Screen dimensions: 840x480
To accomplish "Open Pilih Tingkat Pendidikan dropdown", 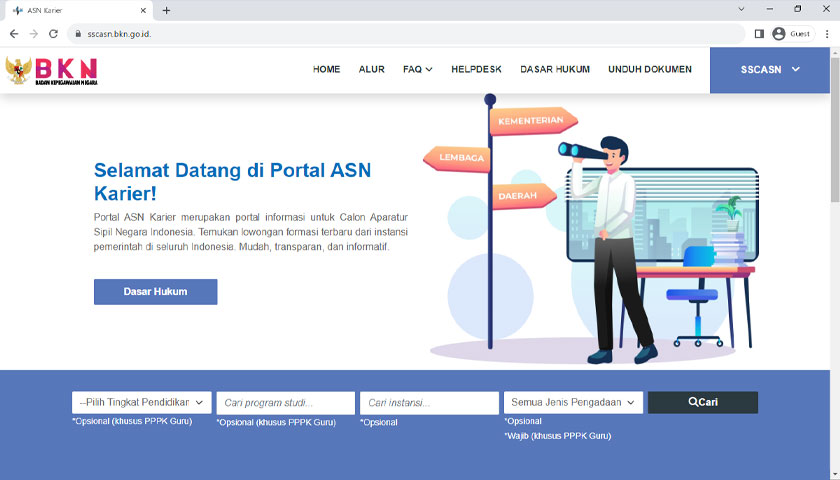I will pyautogui.click(x=141, y=402).
